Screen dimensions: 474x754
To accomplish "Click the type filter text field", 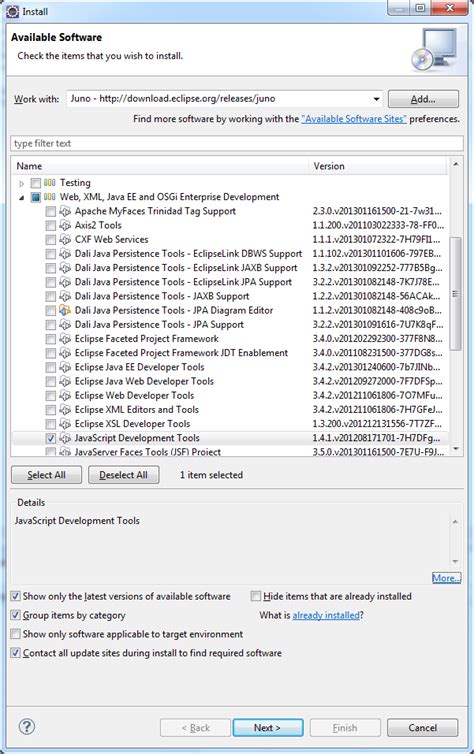I will [x=237, y=143].
